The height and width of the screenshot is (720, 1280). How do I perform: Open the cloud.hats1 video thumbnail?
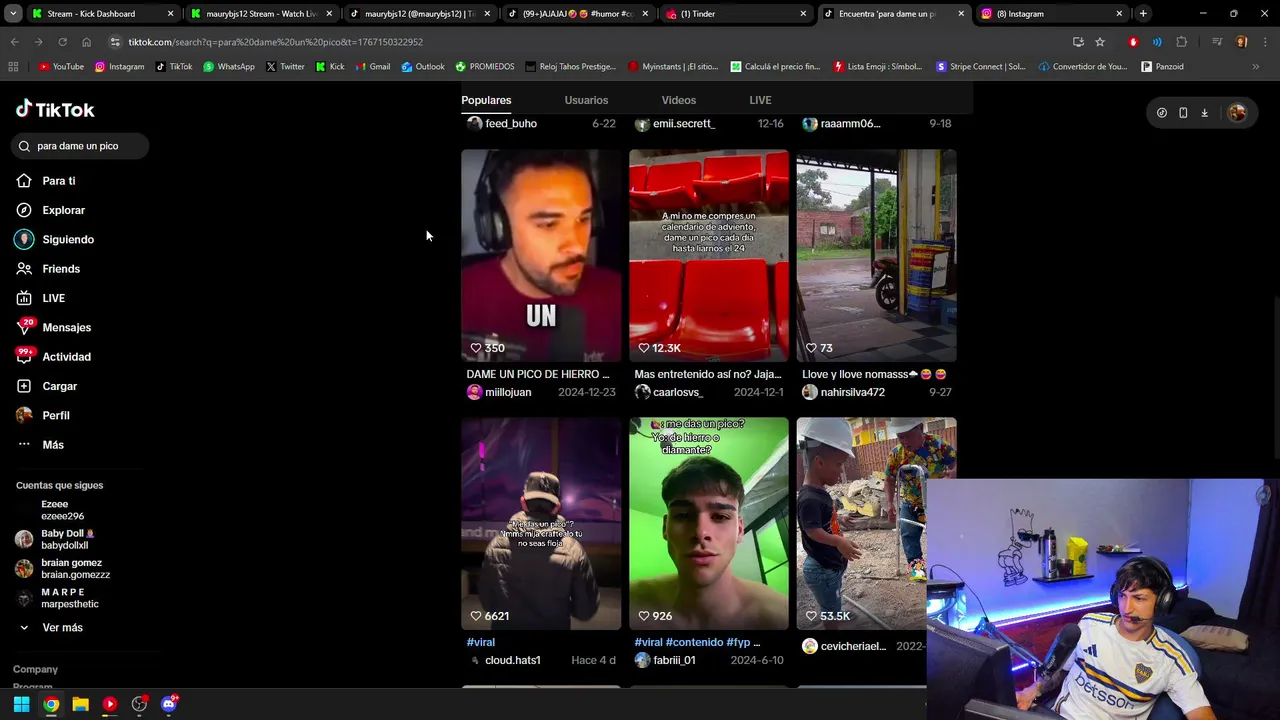[x=541, y=523]
